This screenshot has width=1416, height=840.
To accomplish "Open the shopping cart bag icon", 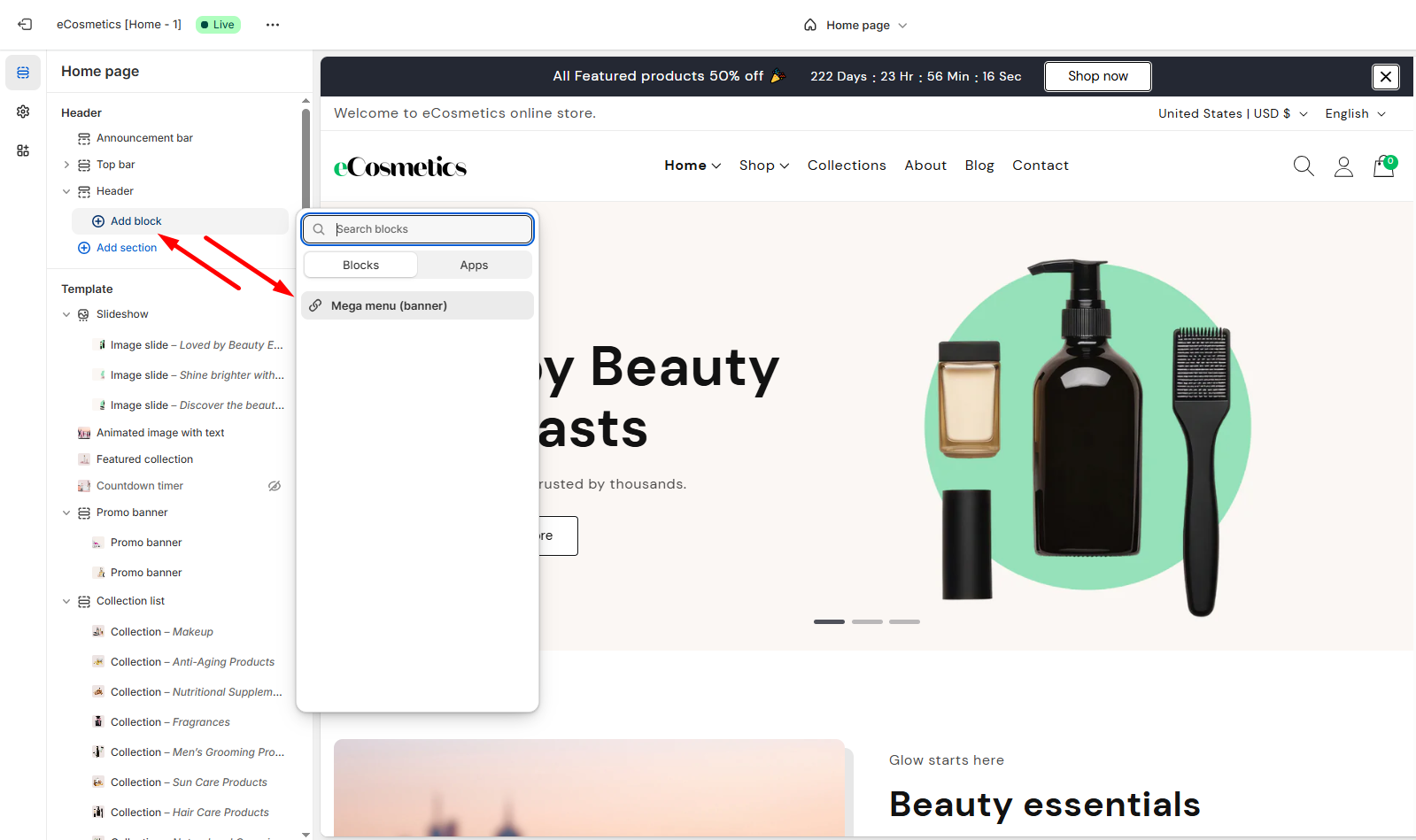I will click(1384, 166).
